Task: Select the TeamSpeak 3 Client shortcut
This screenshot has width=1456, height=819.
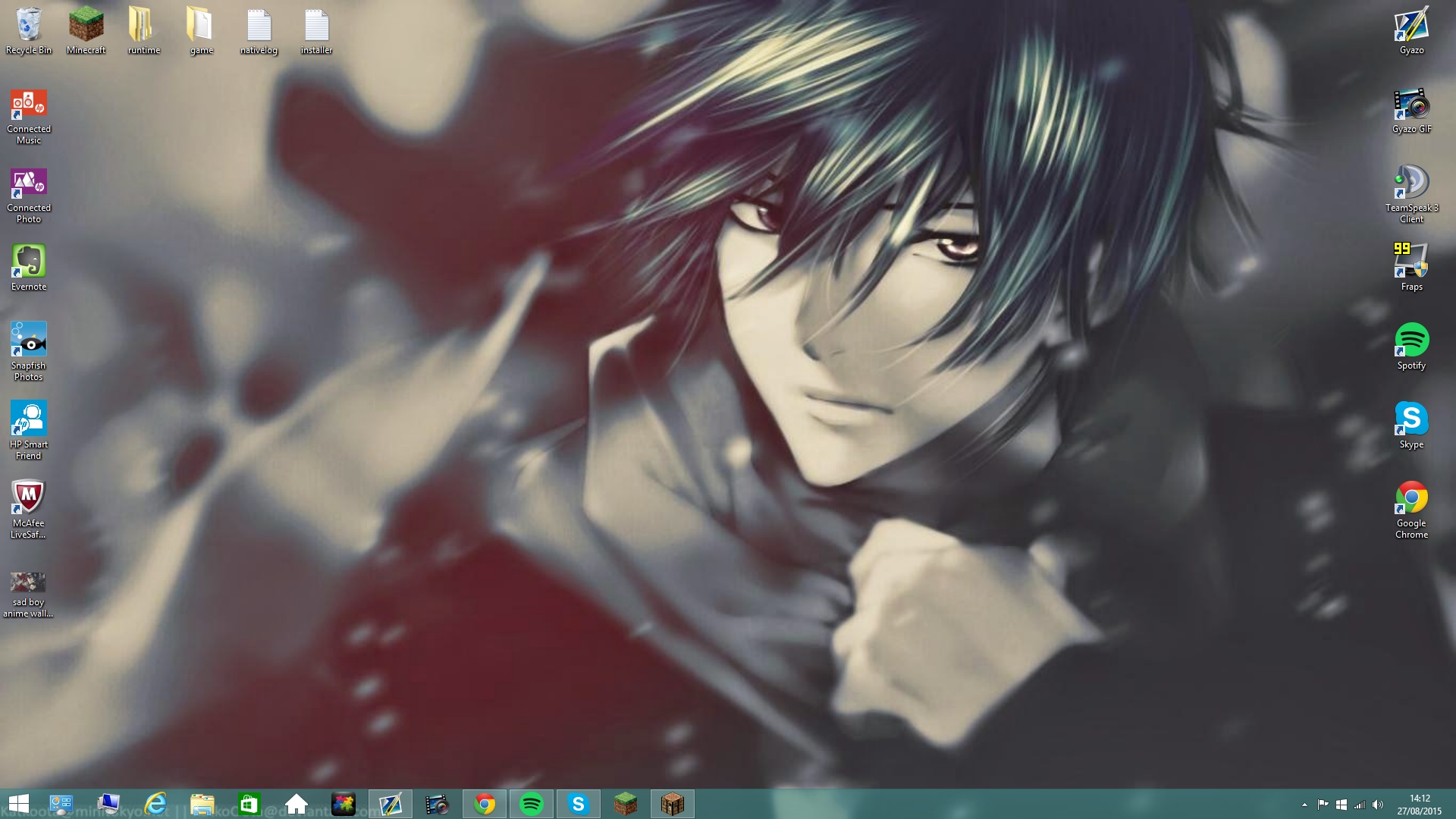Action: 1411,195
